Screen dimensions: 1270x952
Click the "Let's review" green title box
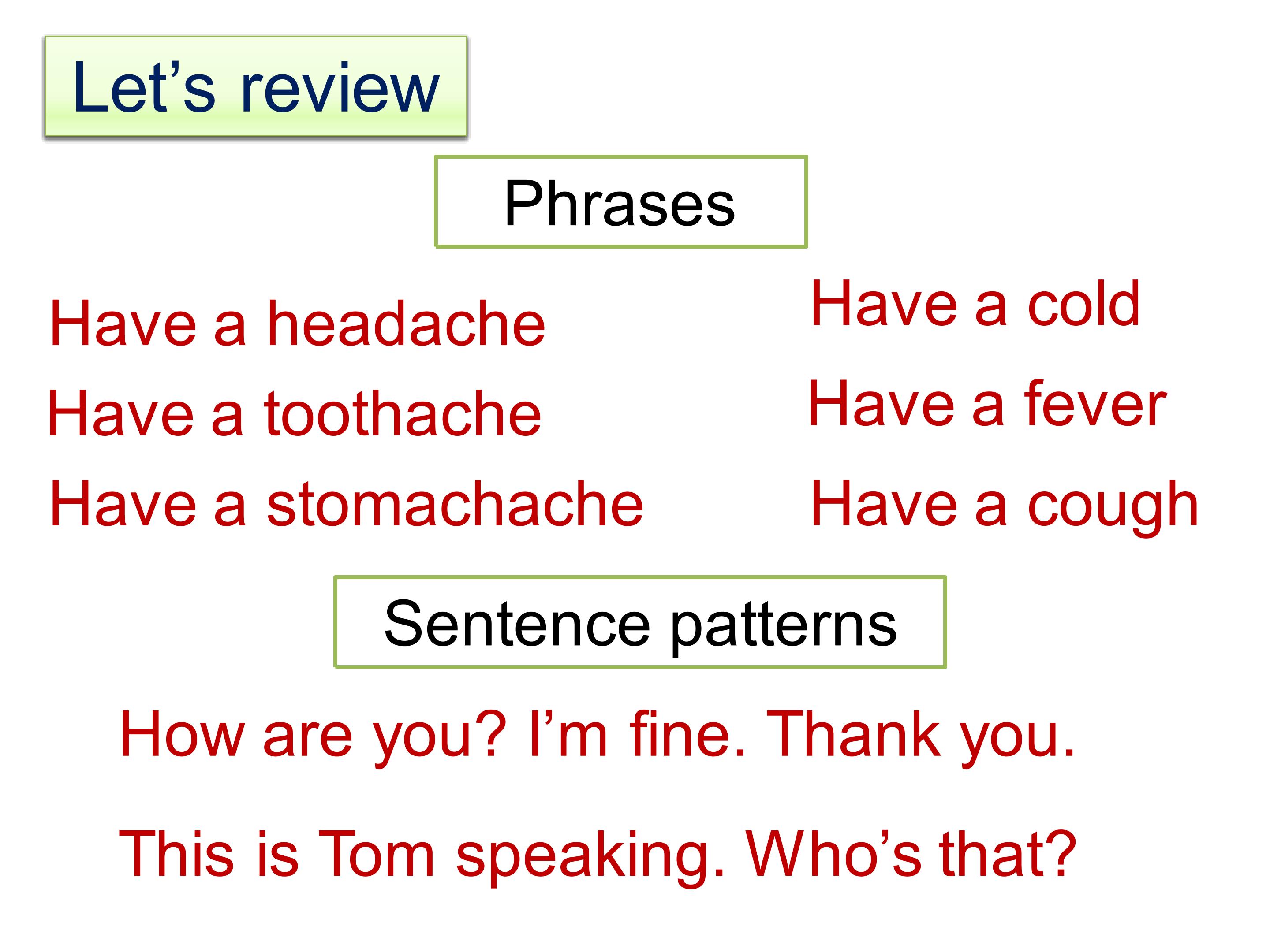(x=256, y=86)
